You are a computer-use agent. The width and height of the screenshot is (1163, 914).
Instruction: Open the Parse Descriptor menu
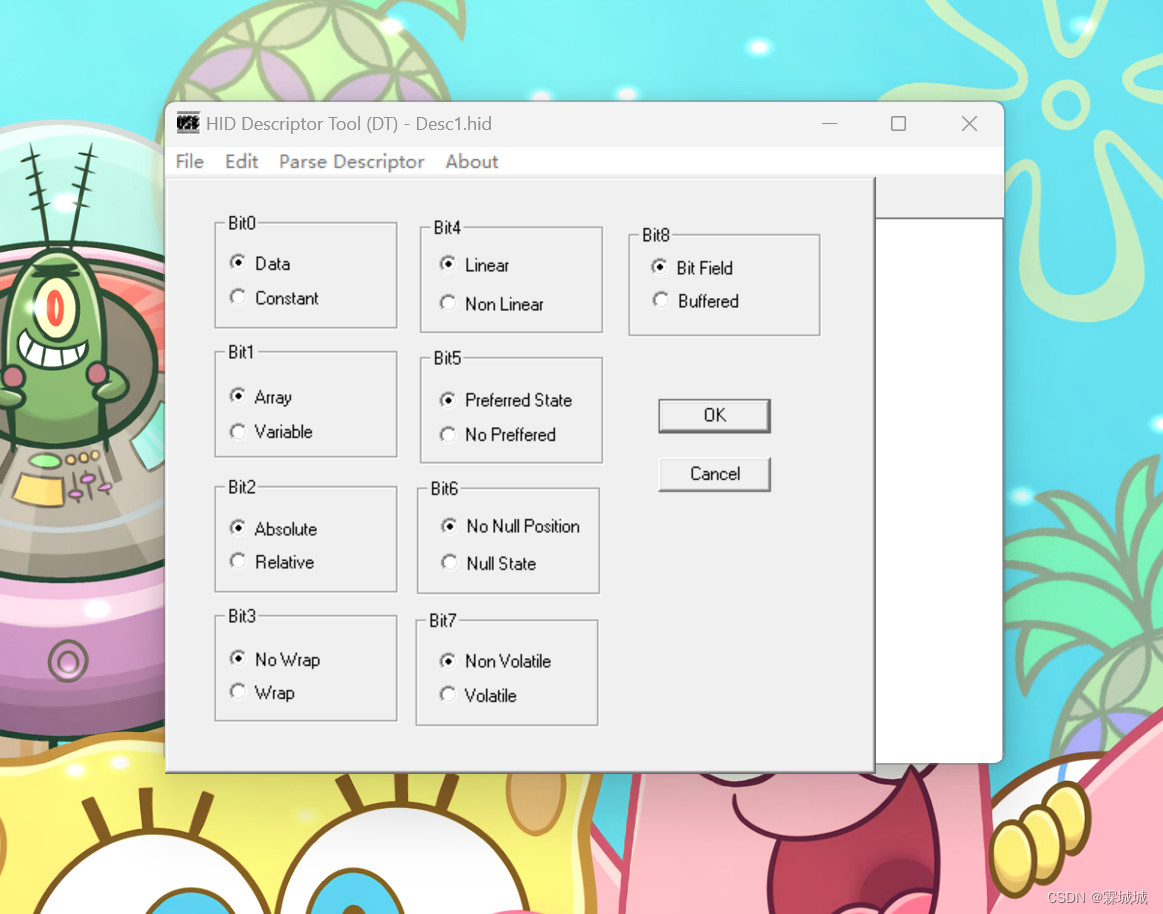[x=352, y=162]
